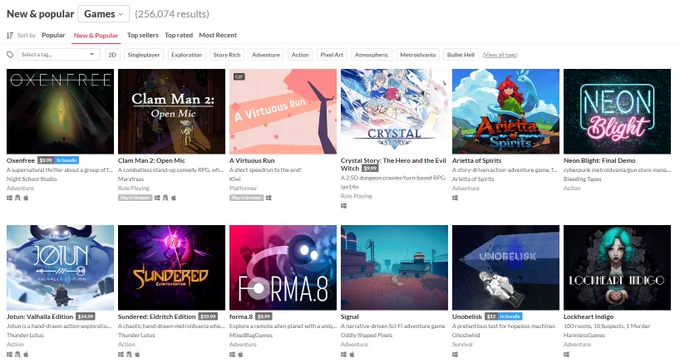Open Marafrass developer page

[131, 179]
